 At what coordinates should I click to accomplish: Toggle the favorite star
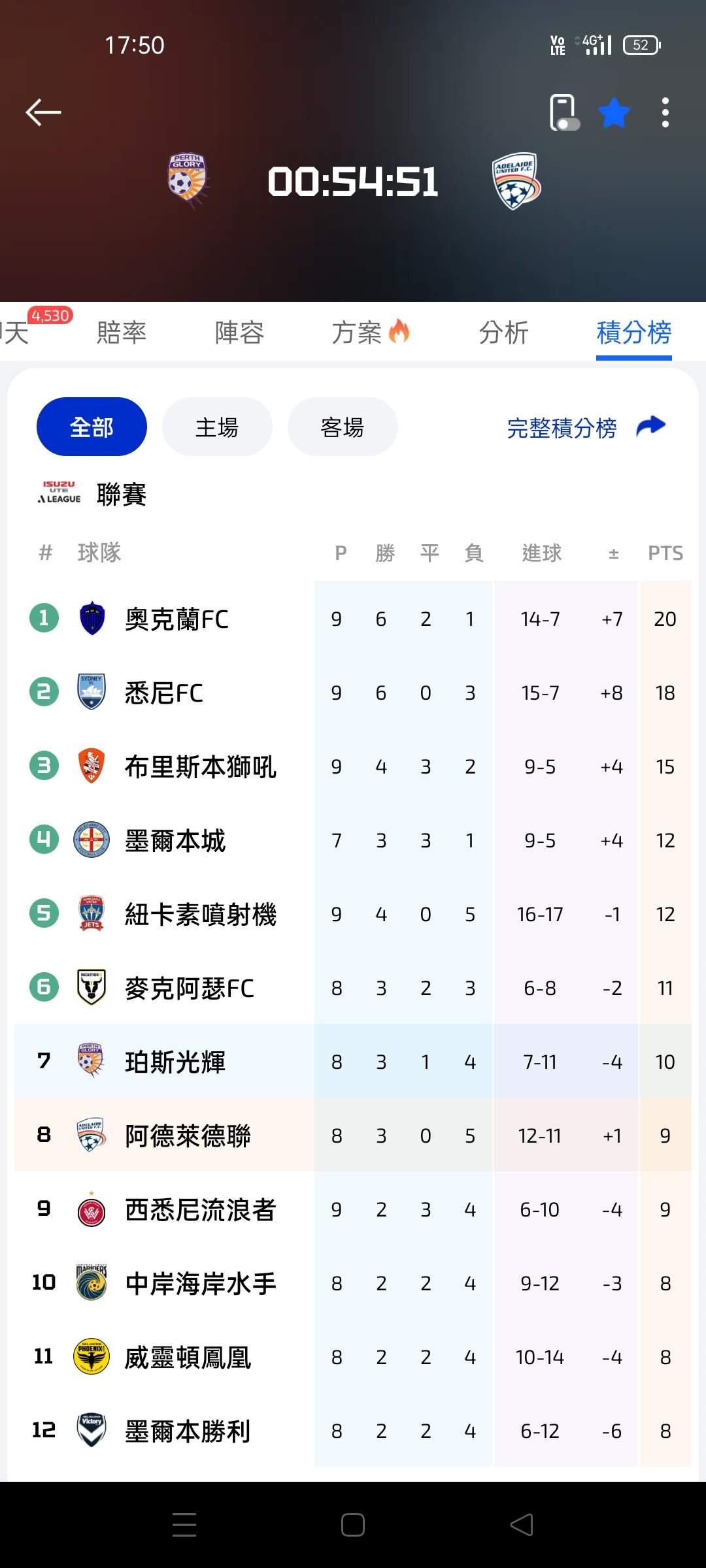614,113
